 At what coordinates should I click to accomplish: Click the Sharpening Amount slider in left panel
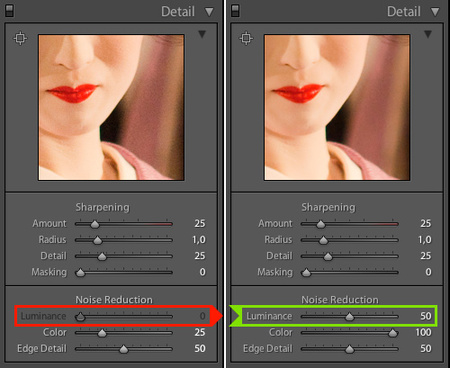coord(124,224)
